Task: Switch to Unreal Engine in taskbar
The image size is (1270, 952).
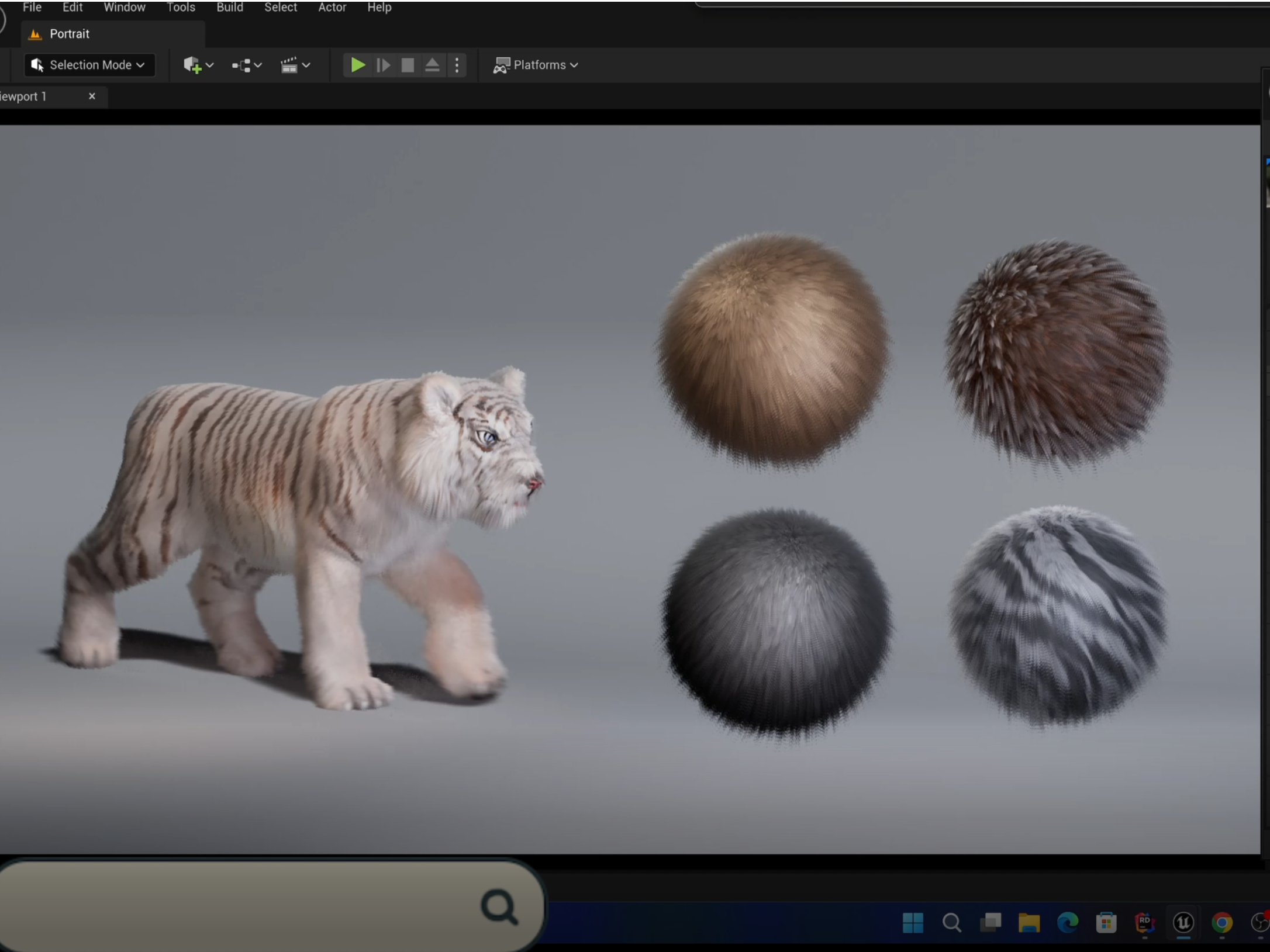Action: pyautogui.click(x=1183, y=923)
